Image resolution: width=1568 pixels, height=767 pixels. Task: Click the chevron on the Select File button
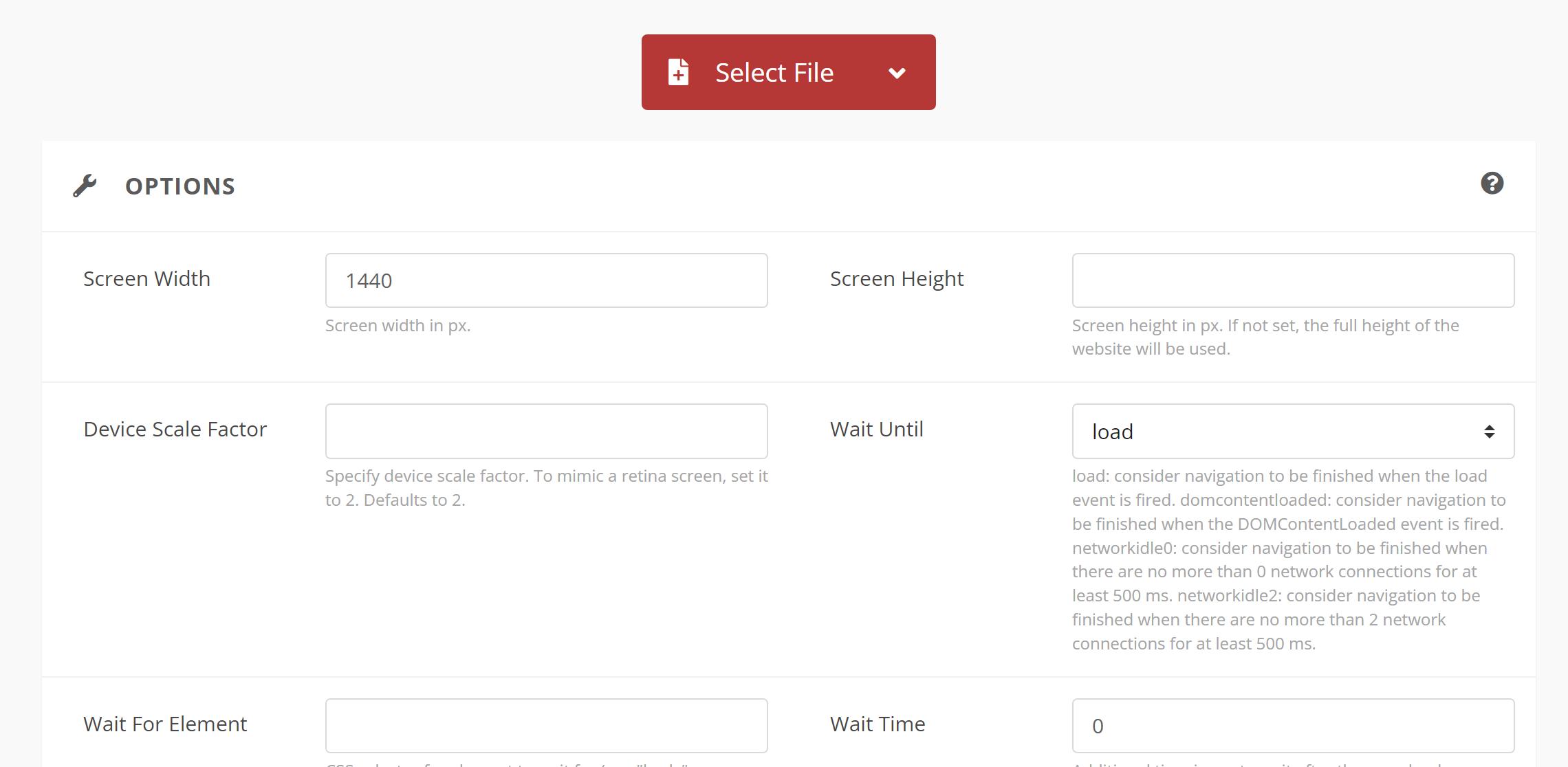click(897, 72)
